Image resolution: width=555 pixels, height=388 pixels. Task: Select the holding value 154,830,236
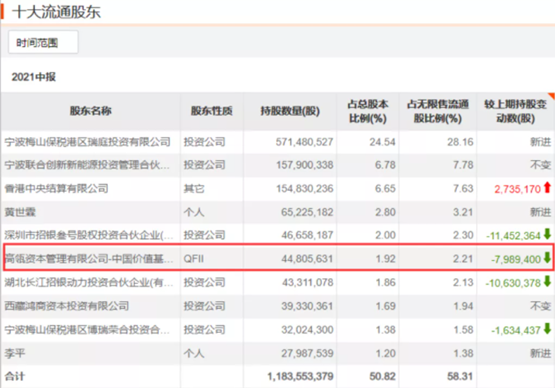(x=304, y=188)
